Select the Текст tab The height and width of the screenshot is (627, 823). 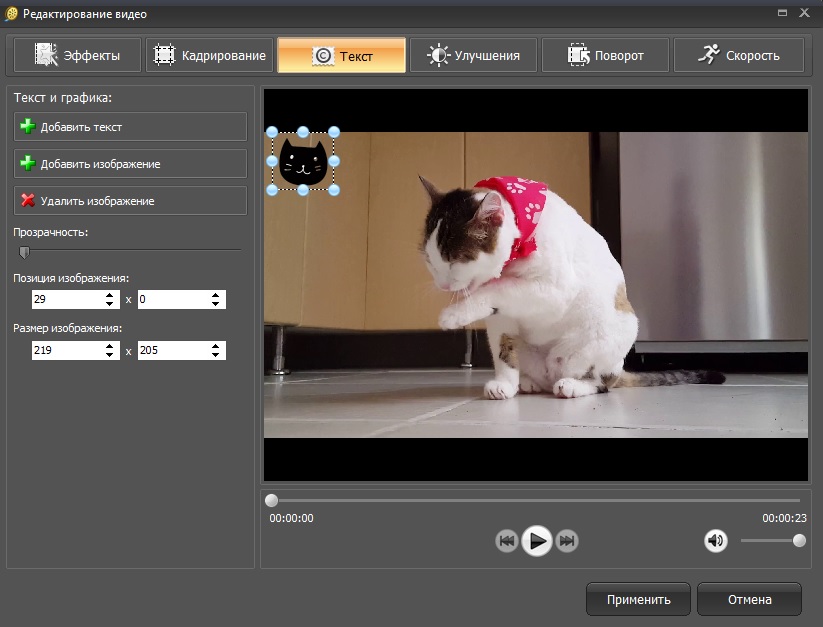tap(342, 55)
